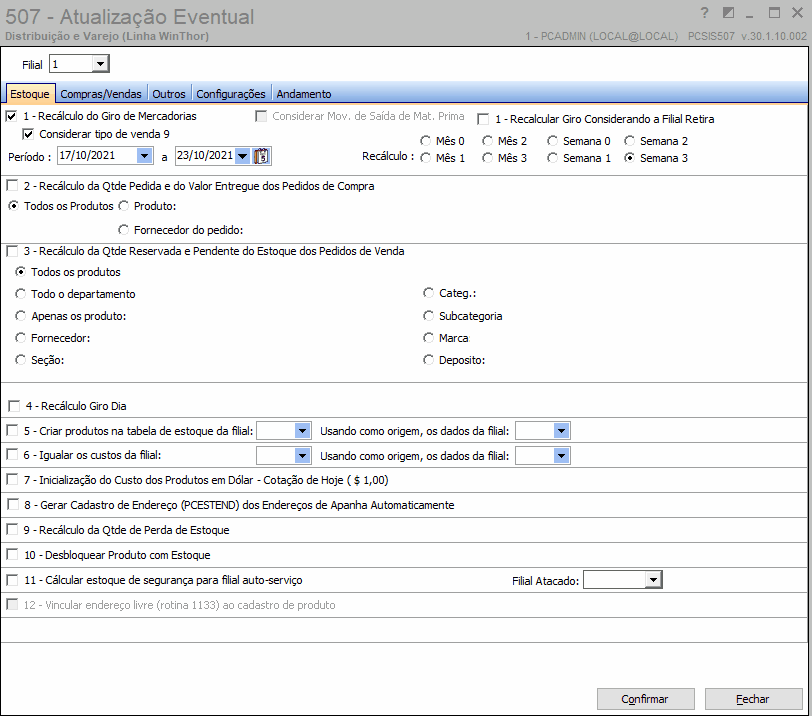This screenshot has width=812, height=716.
Task: Check 2 - Recálculo da Qtde Pedida
Action: click(12, 185)
